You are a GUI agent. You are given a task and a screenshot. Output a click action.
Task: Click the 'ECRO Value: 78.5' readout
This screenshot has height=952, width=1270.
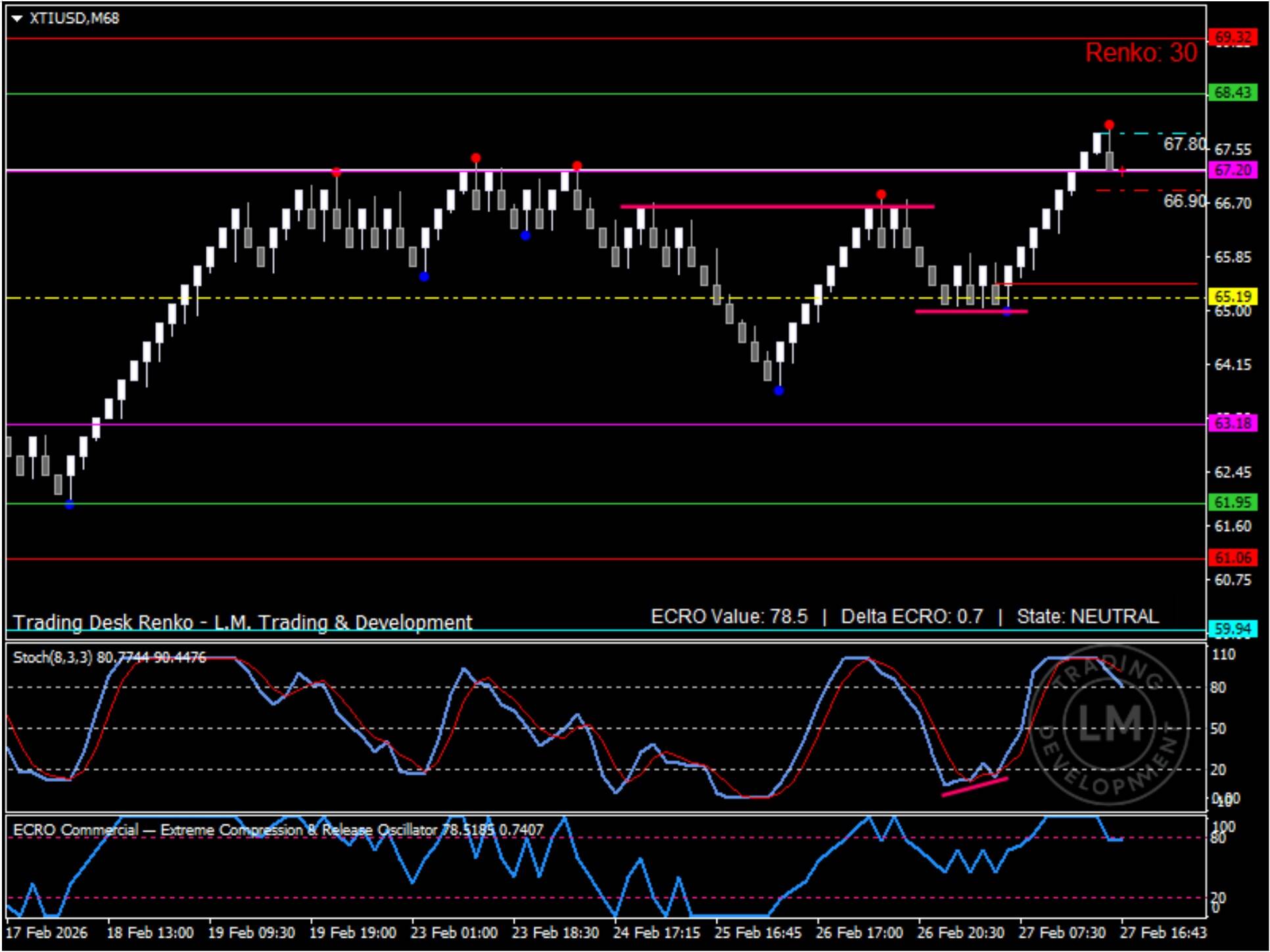click(729, 616)
